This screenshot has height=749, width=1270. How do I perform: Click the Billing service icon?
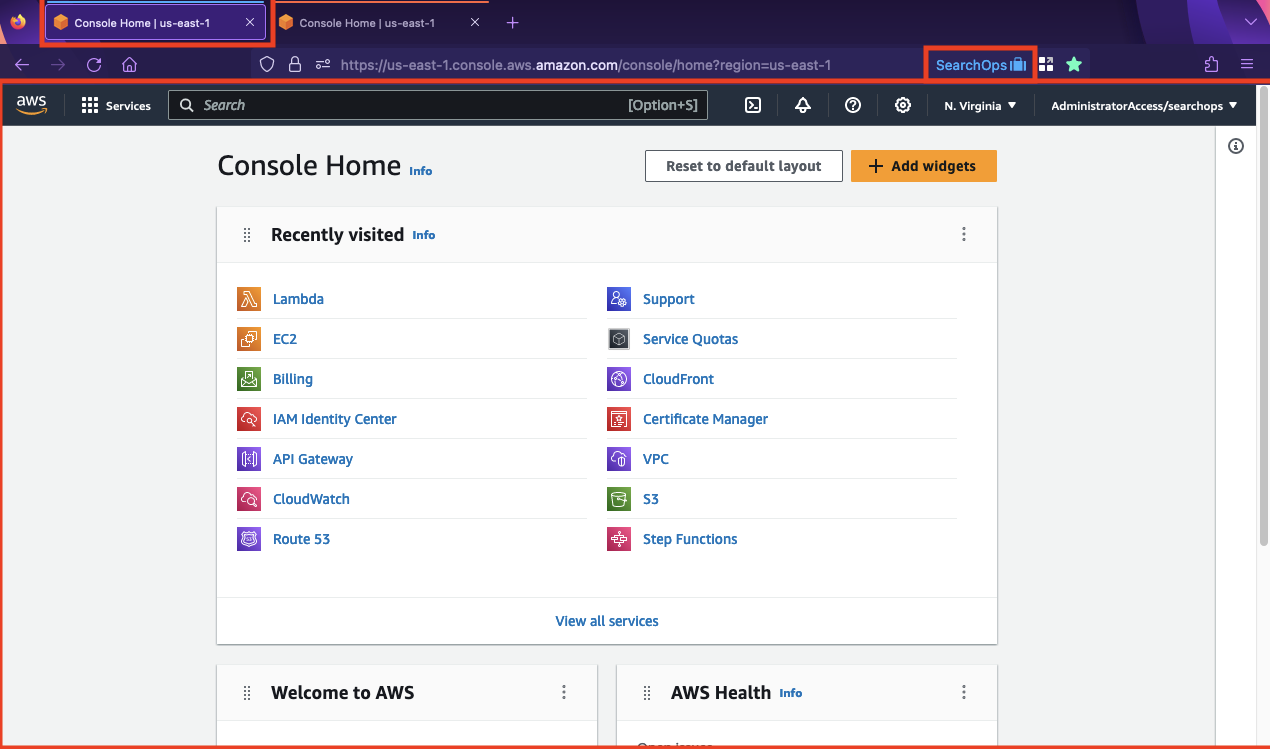[249, 379]
